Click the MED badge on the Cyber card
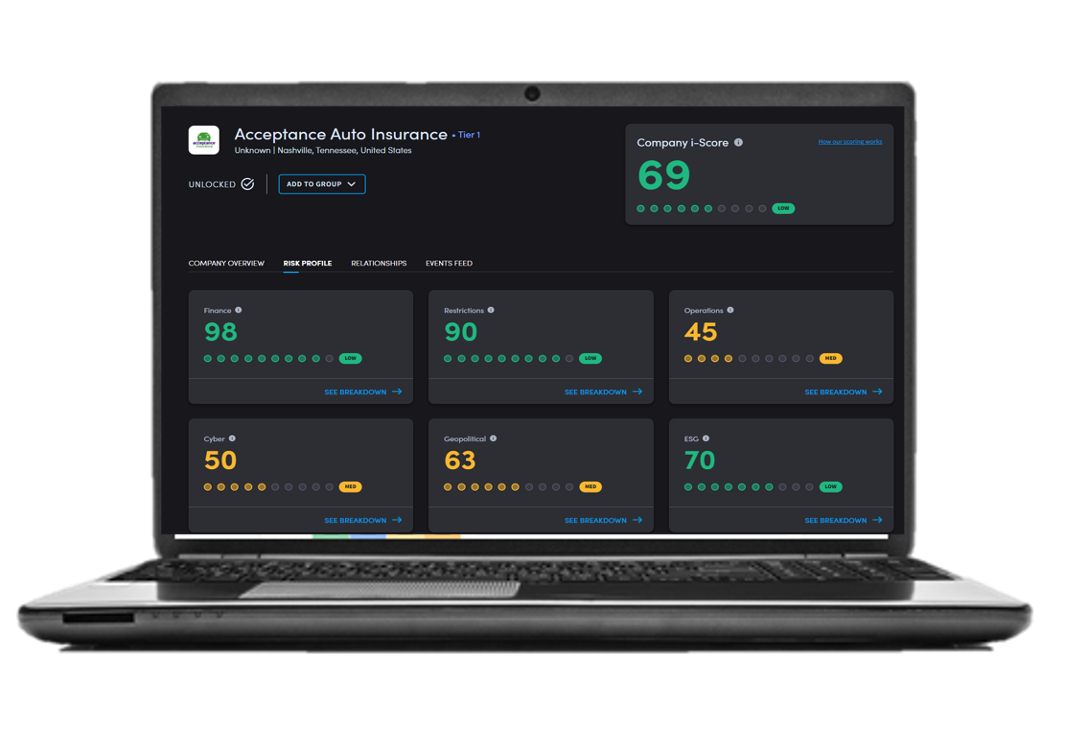 (351, 486)
